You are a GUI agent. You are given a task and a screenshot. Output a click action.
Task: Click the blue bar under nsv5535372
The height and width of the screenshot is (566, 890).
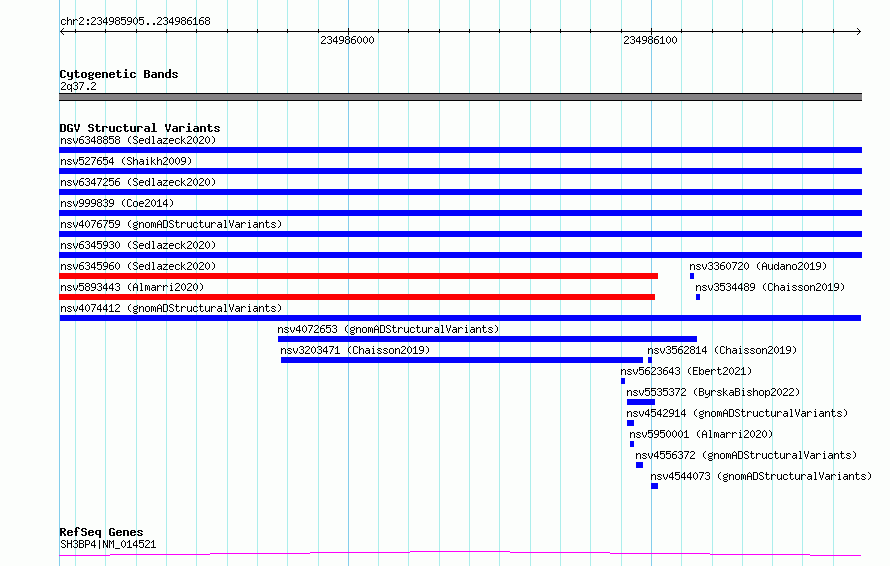pyautogui.click(x=641, y=402)
